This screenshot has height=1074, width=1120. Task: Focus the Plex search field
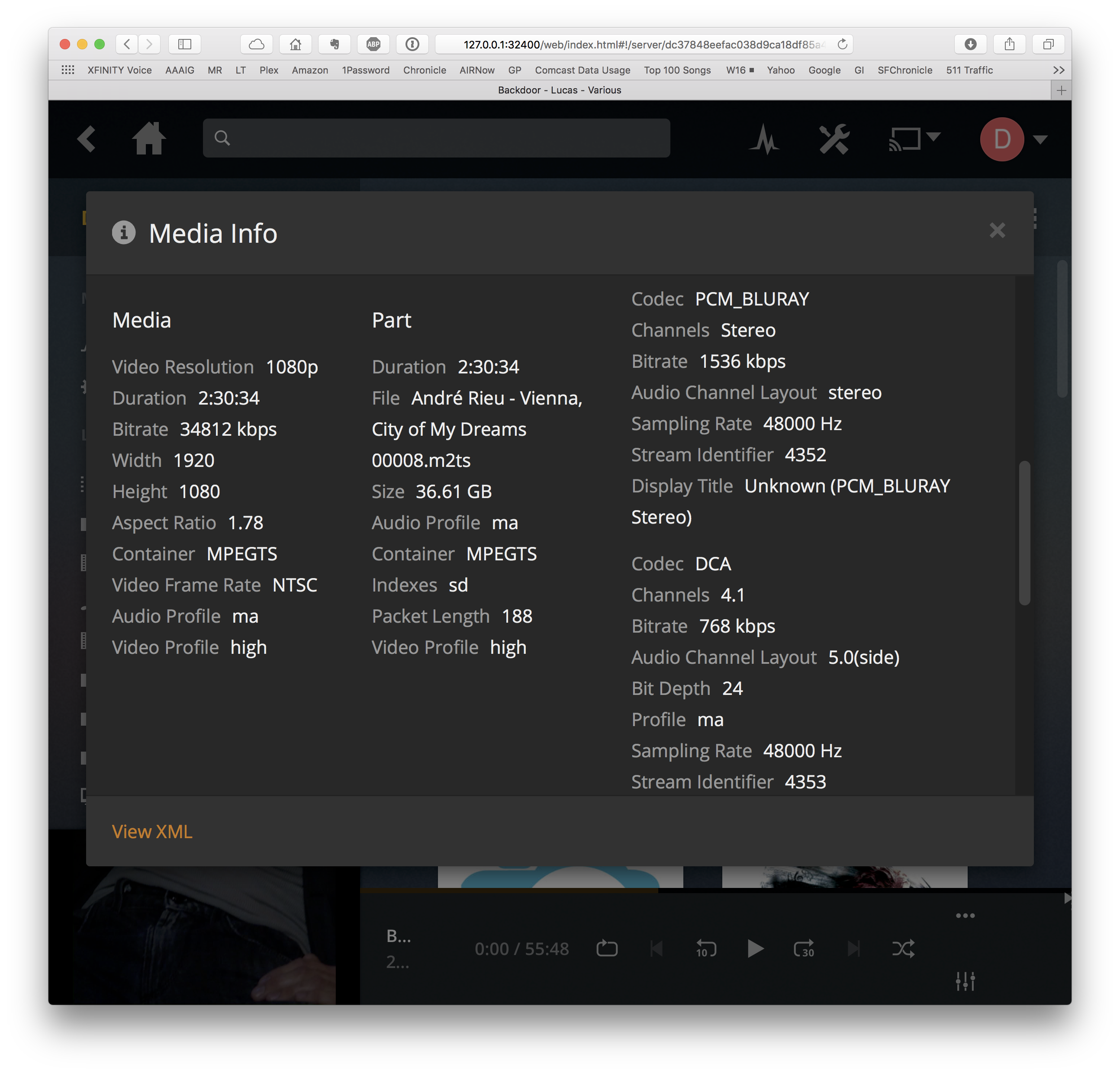[437, 138]
